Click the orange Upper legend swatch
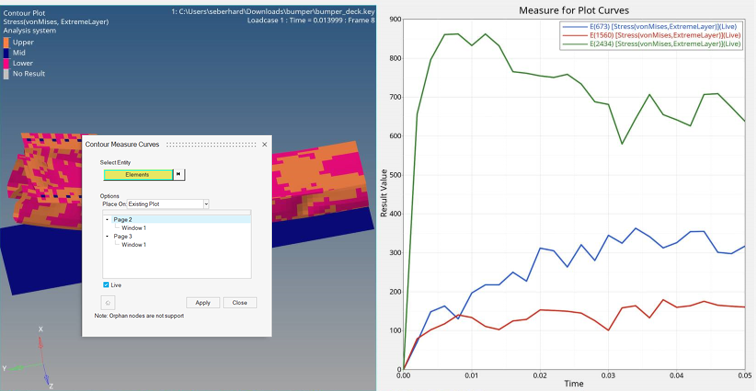Viewport: 756px width, 391px height. tap(6, 42)
